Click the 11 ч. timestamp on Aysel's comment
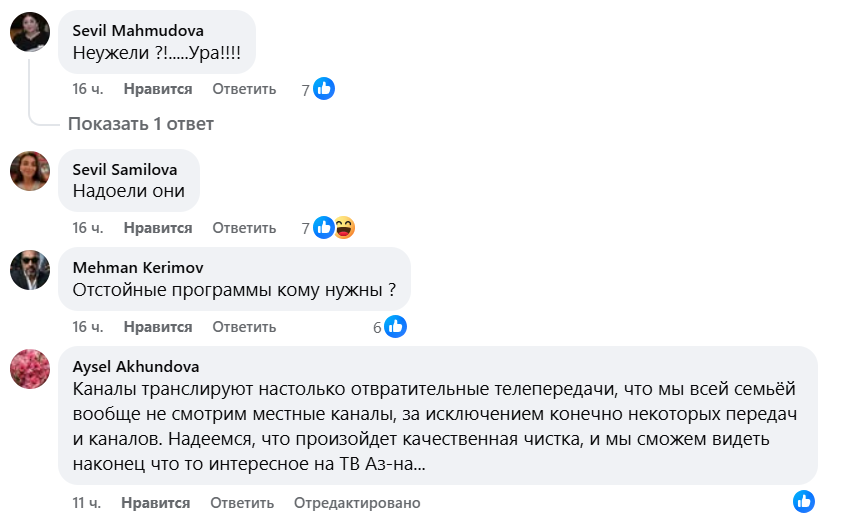Image resolution: width=867 pixels, height=523 pixels. 87,503
